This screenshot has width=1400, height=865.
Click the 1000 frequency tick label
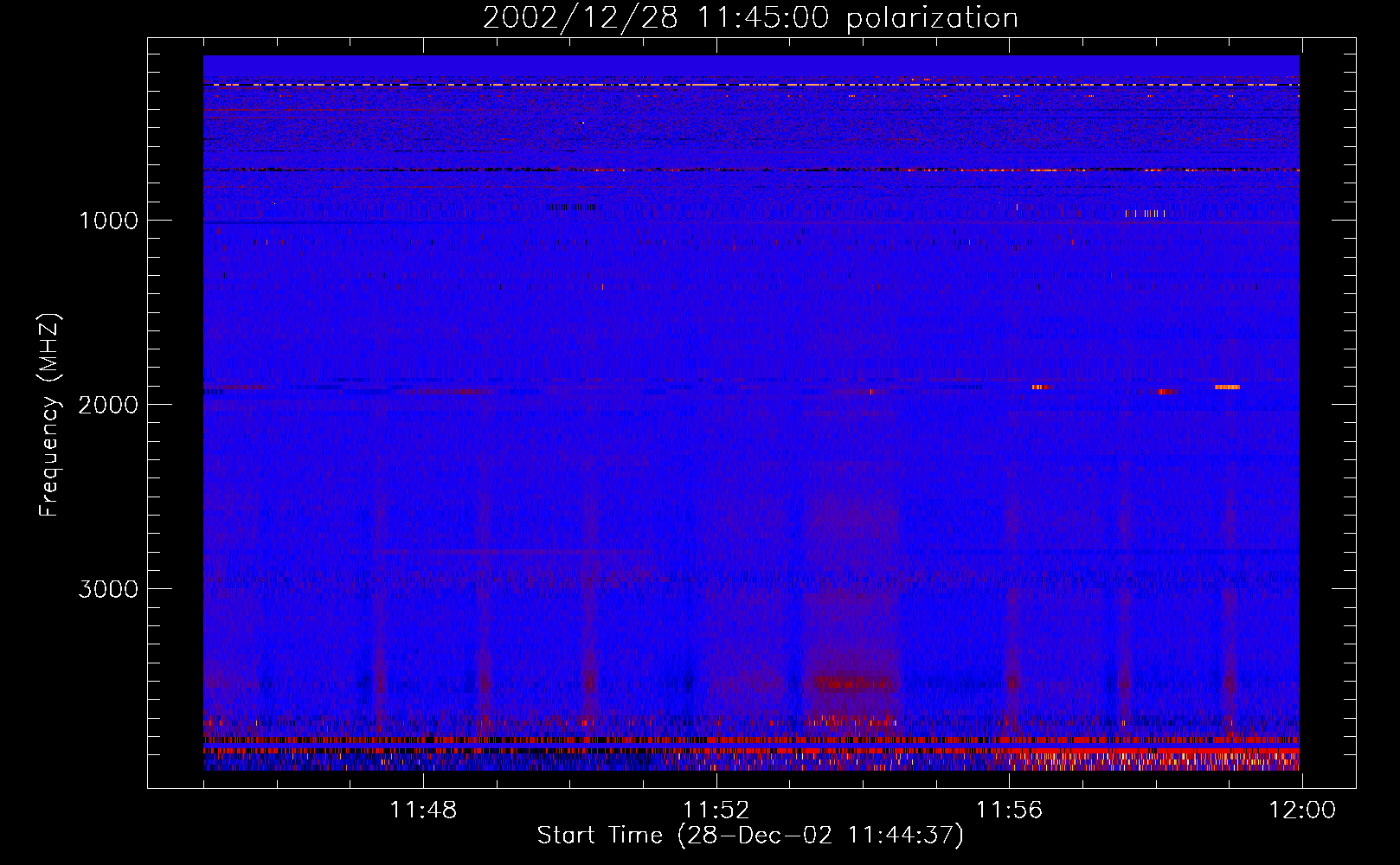click(108, 221)
